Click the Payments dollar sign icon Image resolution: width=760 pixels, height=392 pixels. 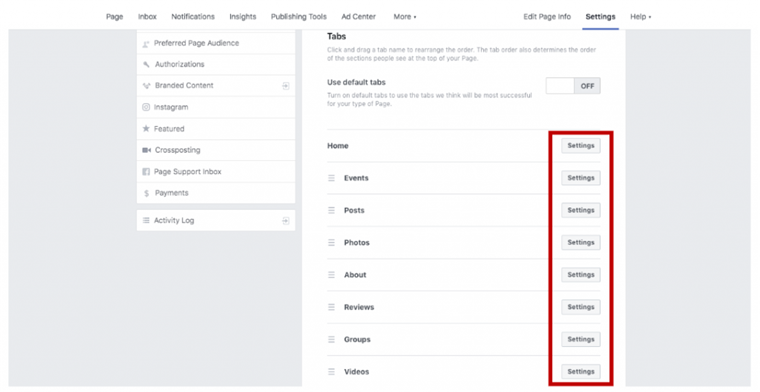pos(146,193)
